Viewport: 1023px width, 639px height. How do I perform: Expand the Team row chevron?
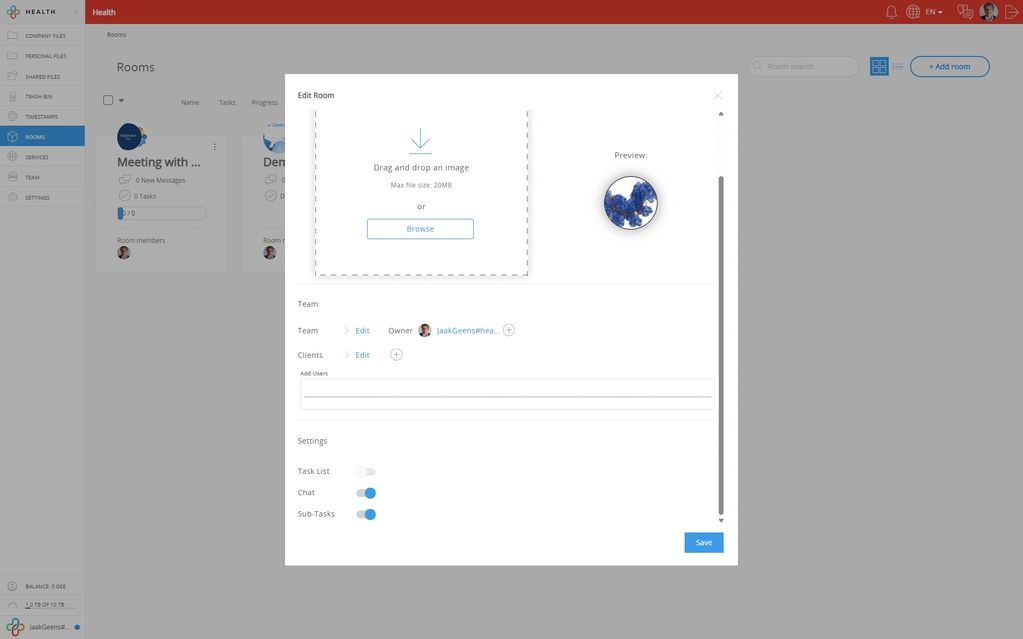click(x=346, y=330)
